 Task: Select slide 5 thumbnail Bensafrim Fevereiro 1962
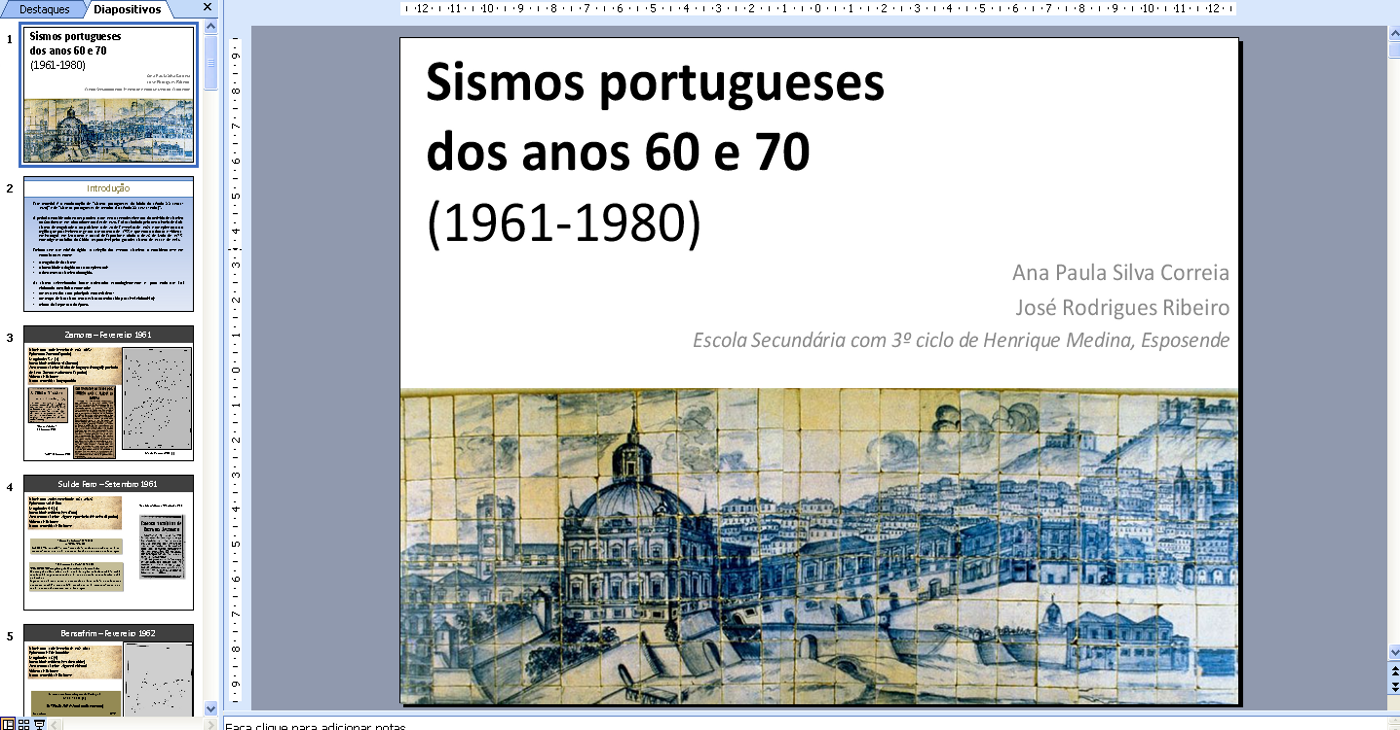109,670
